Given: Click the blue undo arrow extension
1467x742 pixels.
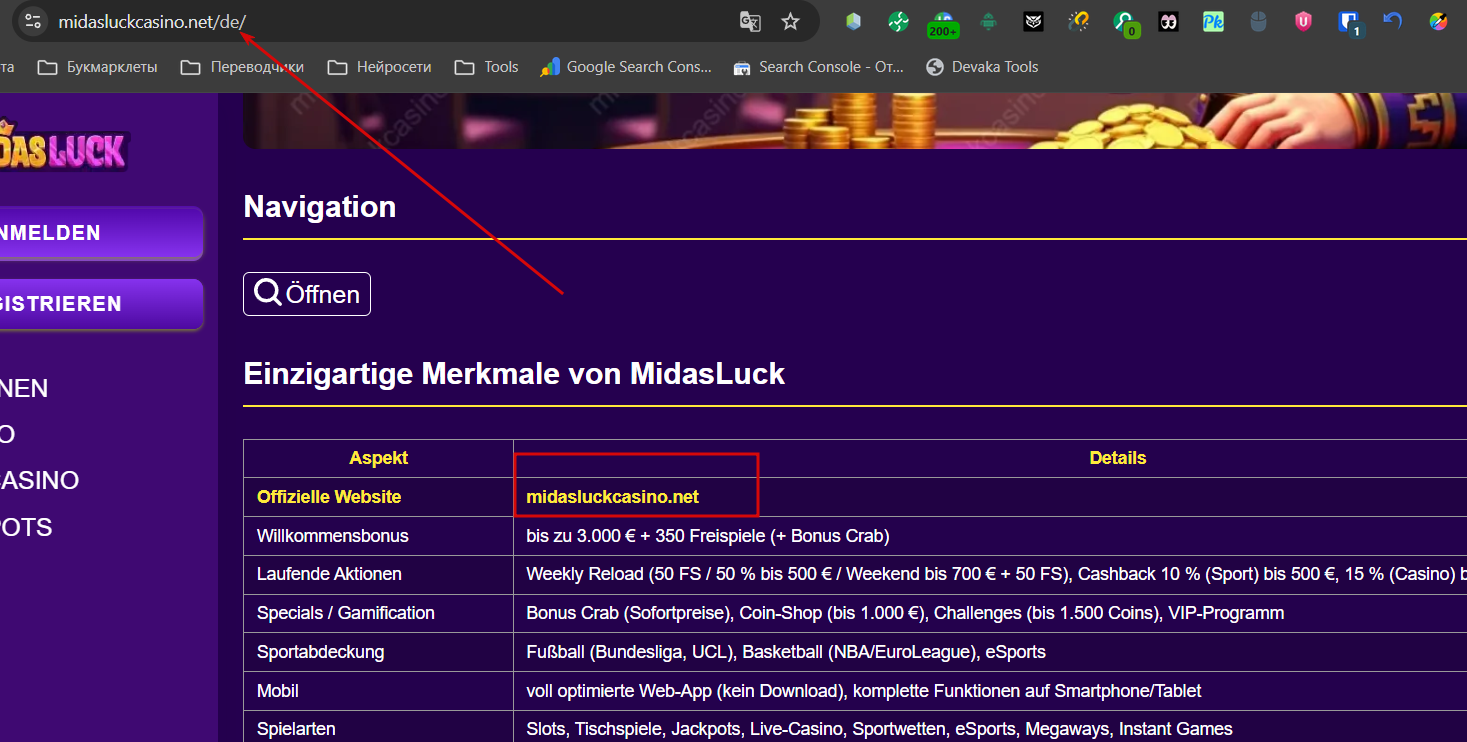Looking at the screenshot, I should click(1393, 21).
